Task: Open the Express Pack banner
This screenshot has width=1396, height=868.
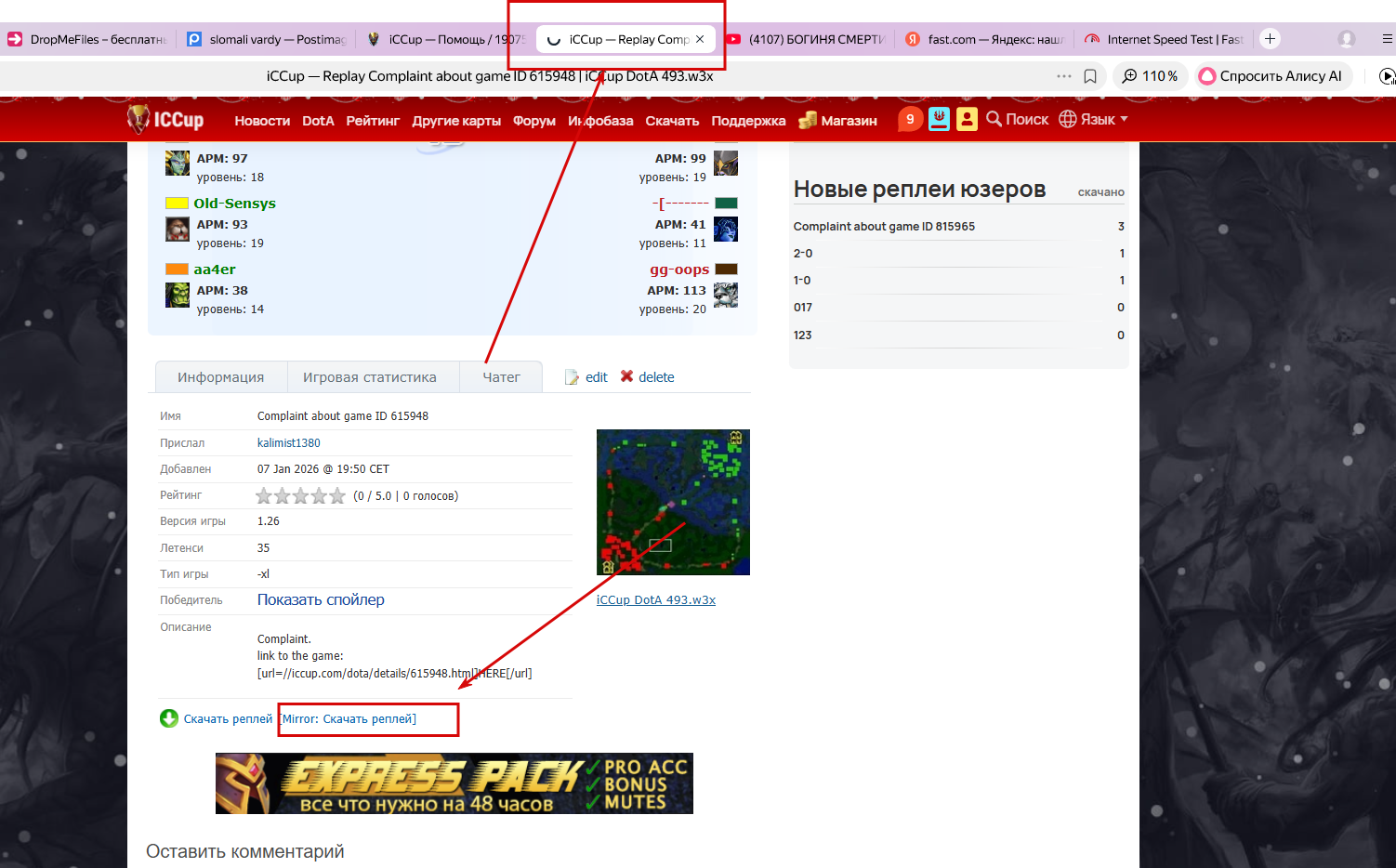Action: [x=454, y=783]
